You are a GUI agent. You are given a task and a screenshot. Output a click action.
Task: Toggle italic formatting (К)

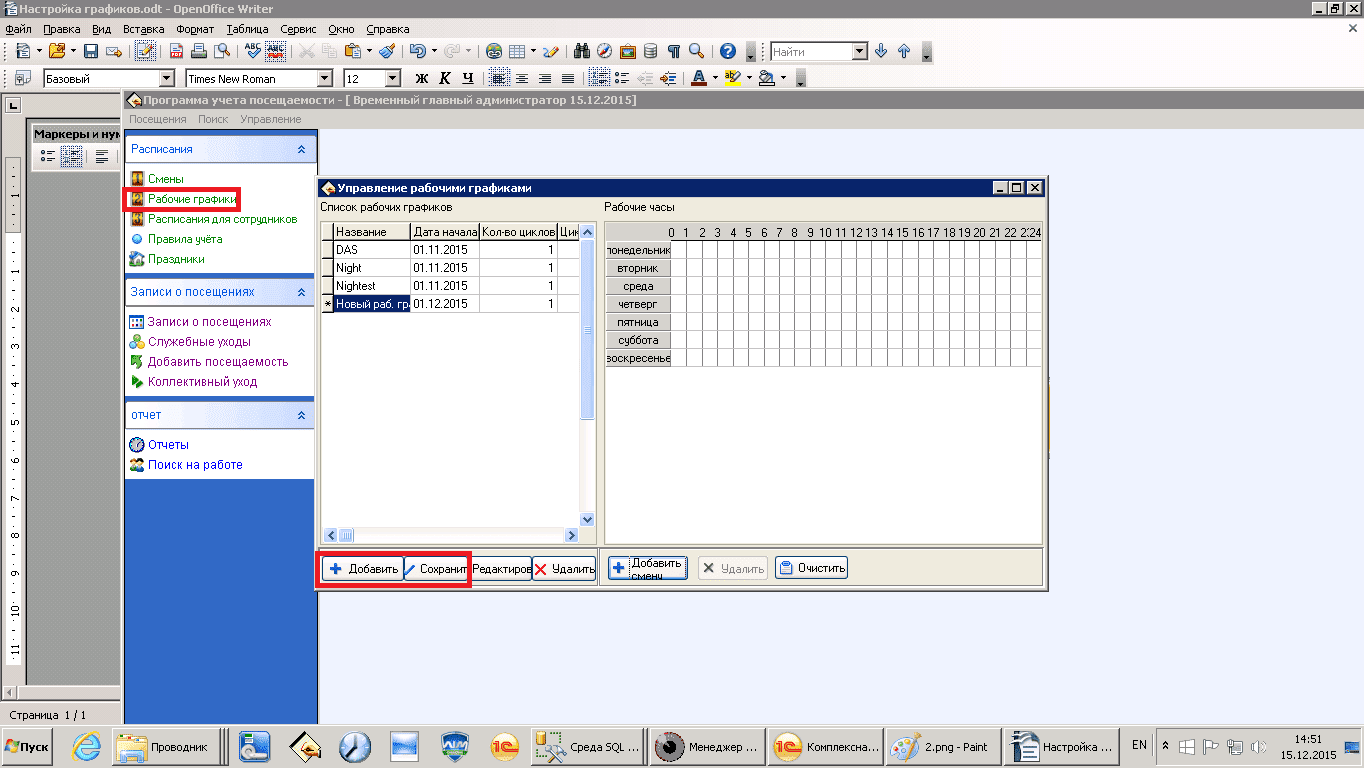point(444,78)
